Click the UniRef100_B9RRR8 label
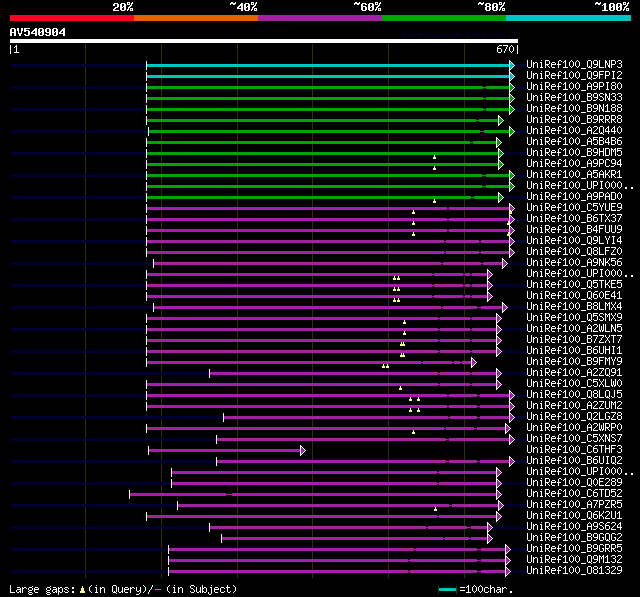Image resolution: width=640 pixels, height=597 pixels. (x=574, y=120)
